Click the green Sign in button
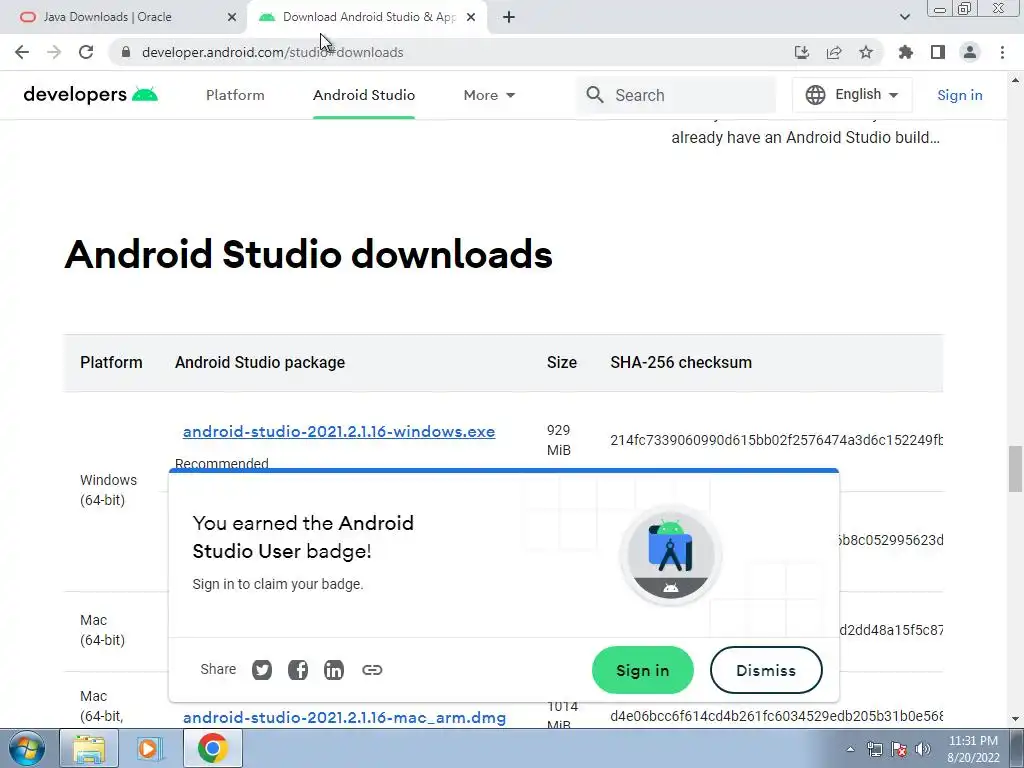Viewport: 1024px width, 768px height. click(643, 670)
